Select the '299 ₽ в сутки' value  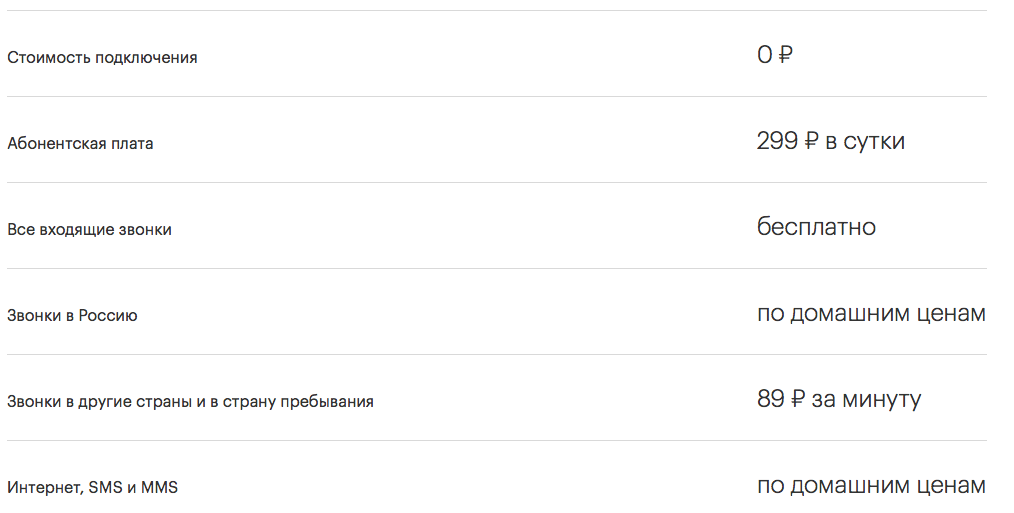pos(830,141)
